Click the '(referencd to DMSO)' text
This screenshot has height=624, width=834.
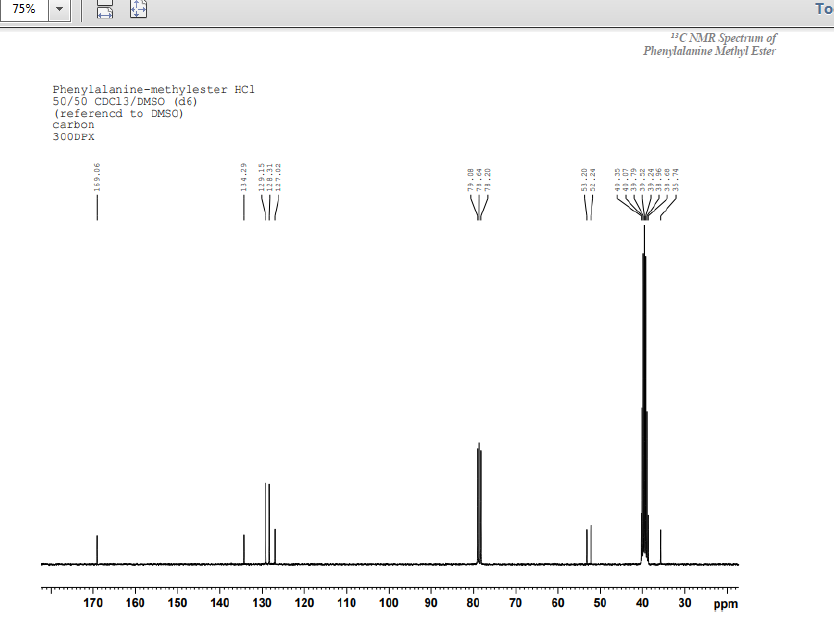coord(118,113)
